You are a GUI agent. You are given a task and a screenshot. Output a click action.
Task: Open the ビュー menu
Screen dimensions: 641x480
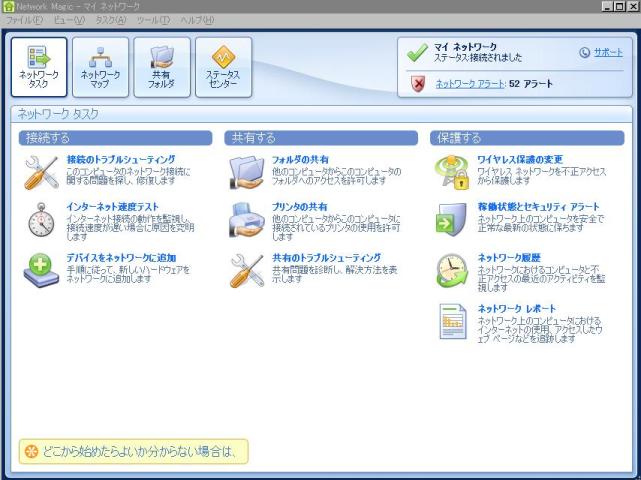(x=69, y=20)
